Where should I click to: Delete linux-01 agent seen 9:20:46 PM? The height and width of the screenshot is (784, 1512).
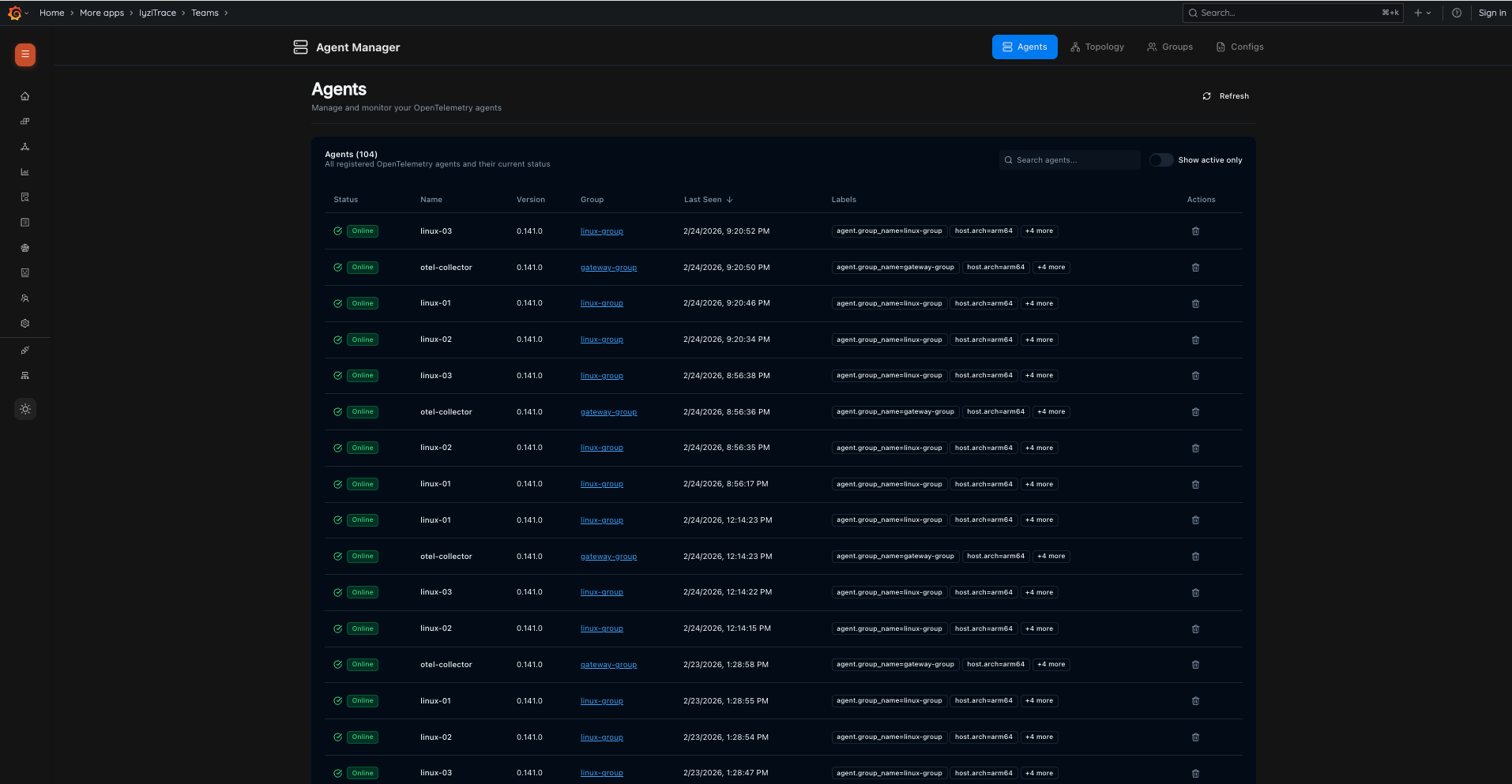point(1195,304)
